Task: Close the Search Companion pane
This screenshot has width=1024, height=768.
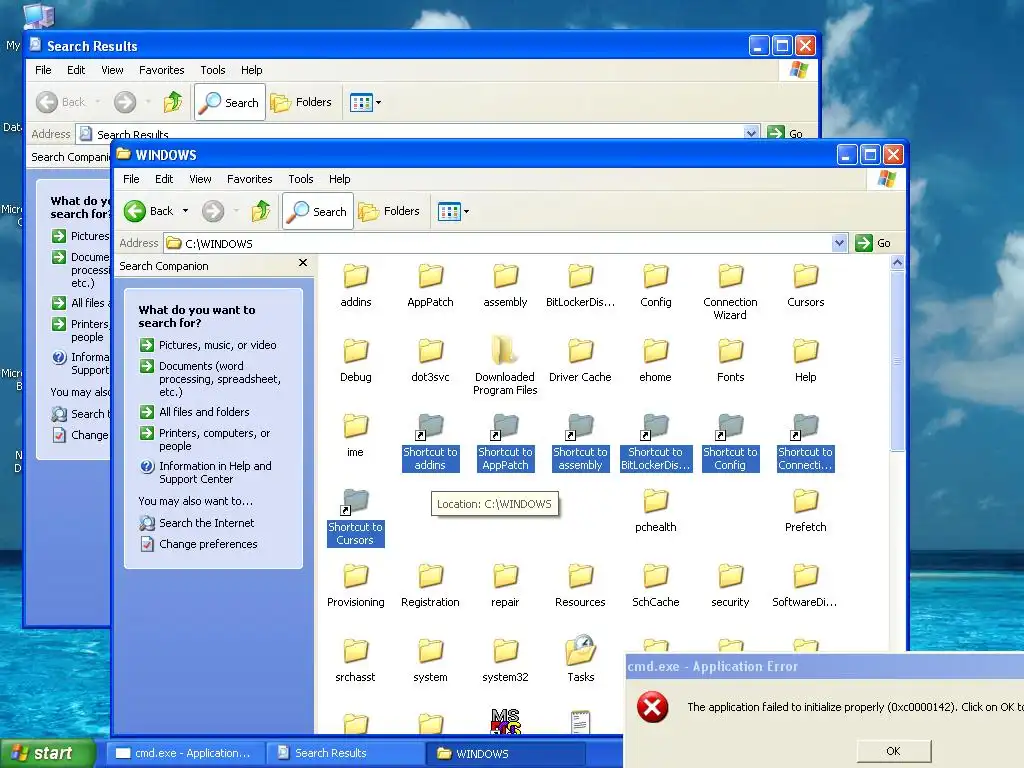Action: click(303, 263)
